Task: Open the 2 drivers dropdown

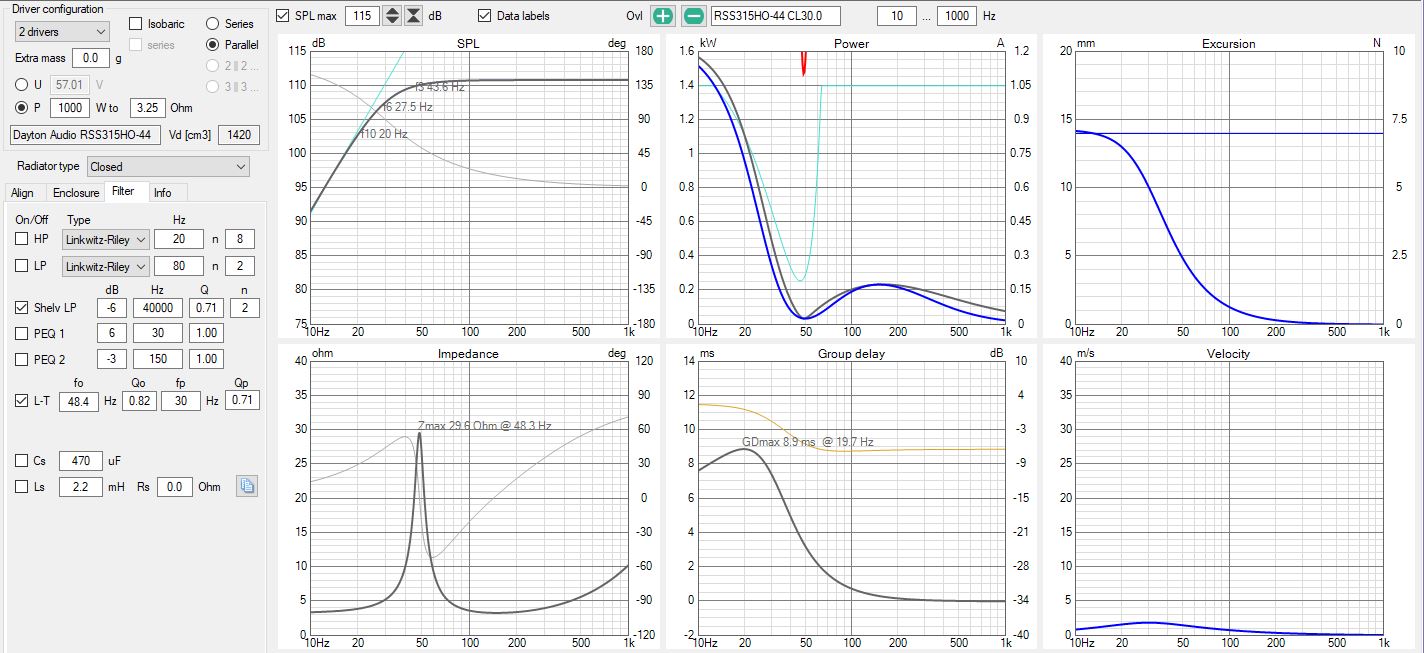Action: (62, 31)
